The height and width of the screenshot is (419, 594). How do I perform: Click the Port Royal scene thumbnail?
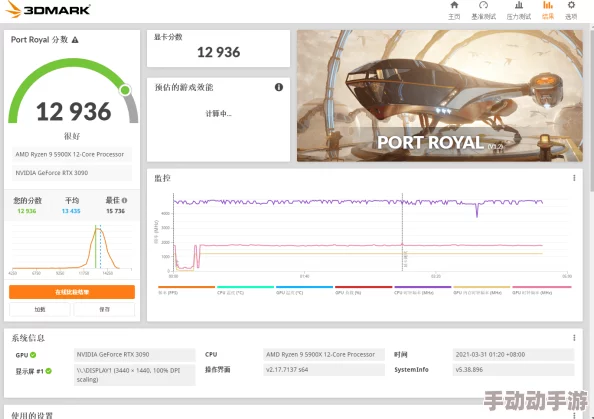[x=440, y=96]
